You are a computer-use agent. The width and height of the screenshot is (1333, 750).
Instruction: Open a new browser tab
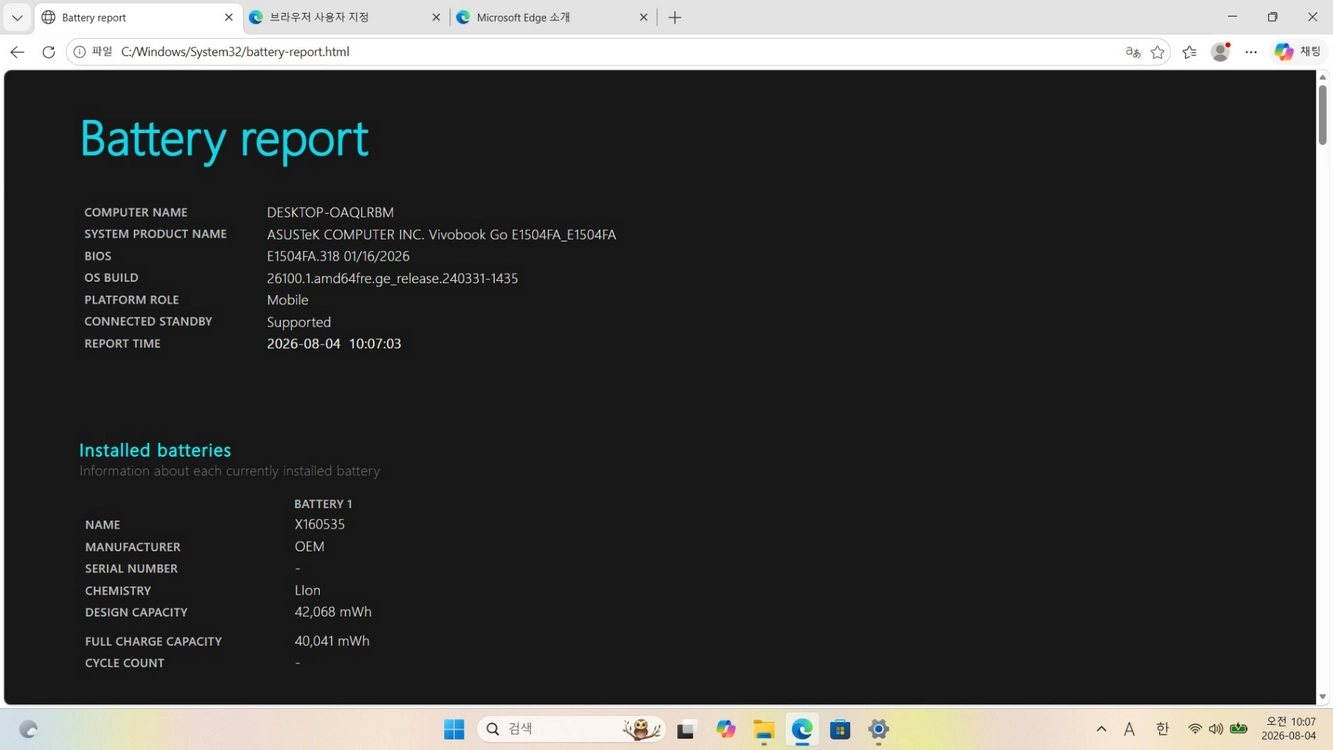coord(675,17)
